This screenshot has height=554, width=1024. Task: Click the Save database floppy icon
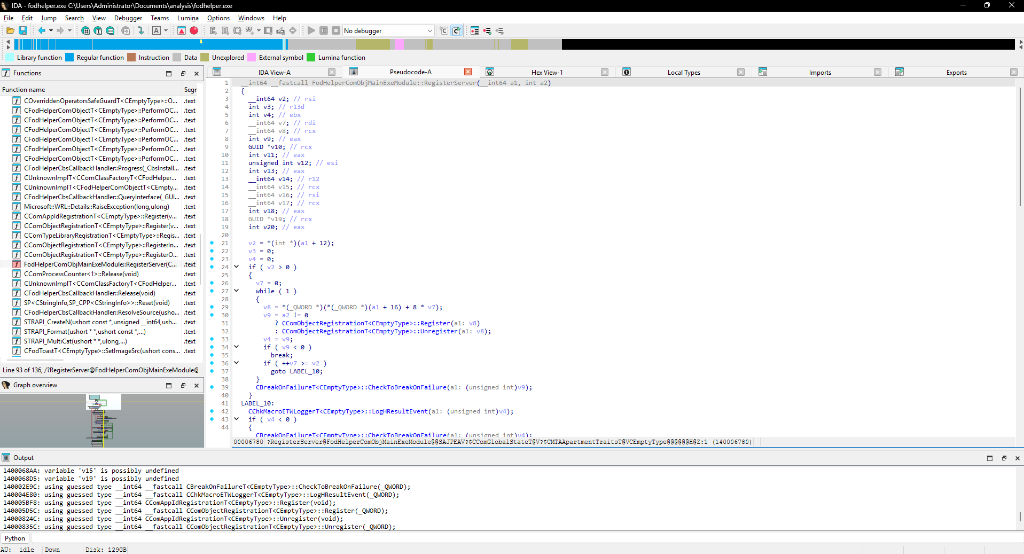click(23, 31)
